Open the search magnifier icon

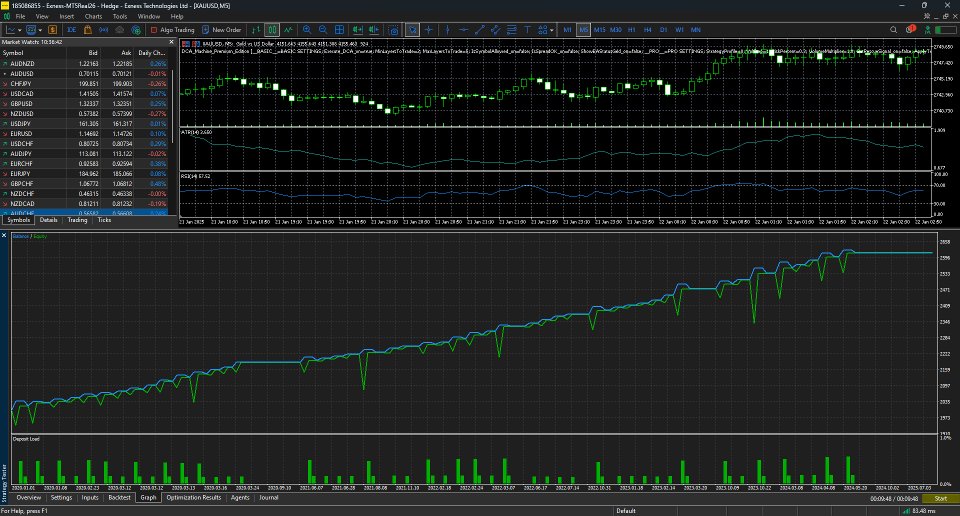coord(893,29)
